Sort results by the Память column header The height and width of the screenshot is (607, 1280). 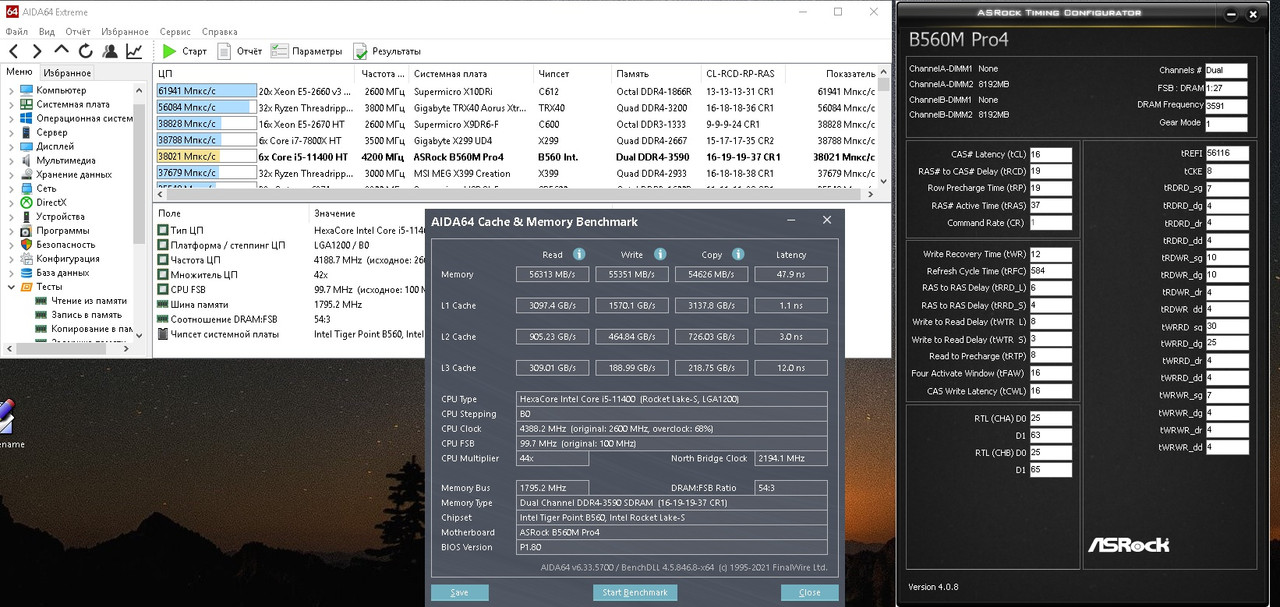coord(656,74)
